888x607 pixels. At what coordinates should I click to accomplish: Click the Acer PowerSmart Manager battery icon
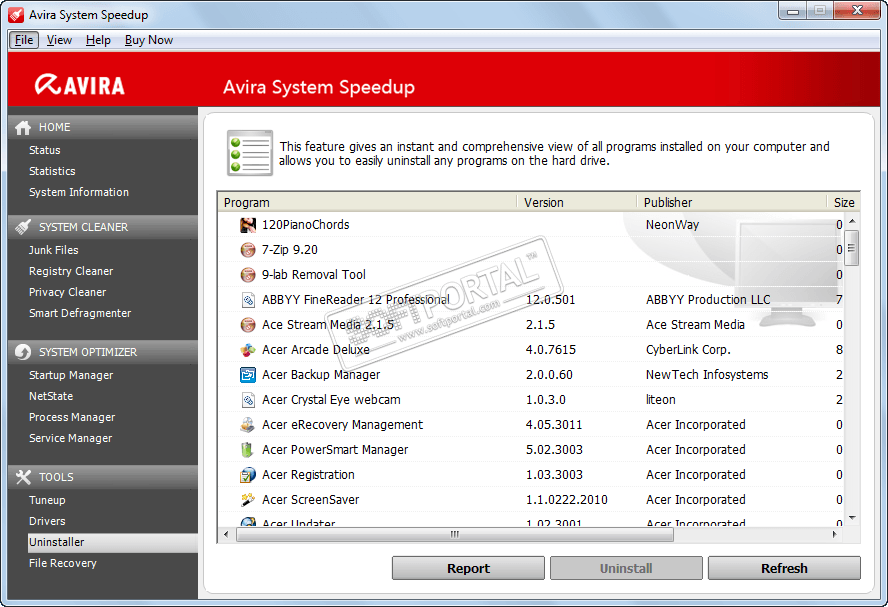tap(247, 450)
